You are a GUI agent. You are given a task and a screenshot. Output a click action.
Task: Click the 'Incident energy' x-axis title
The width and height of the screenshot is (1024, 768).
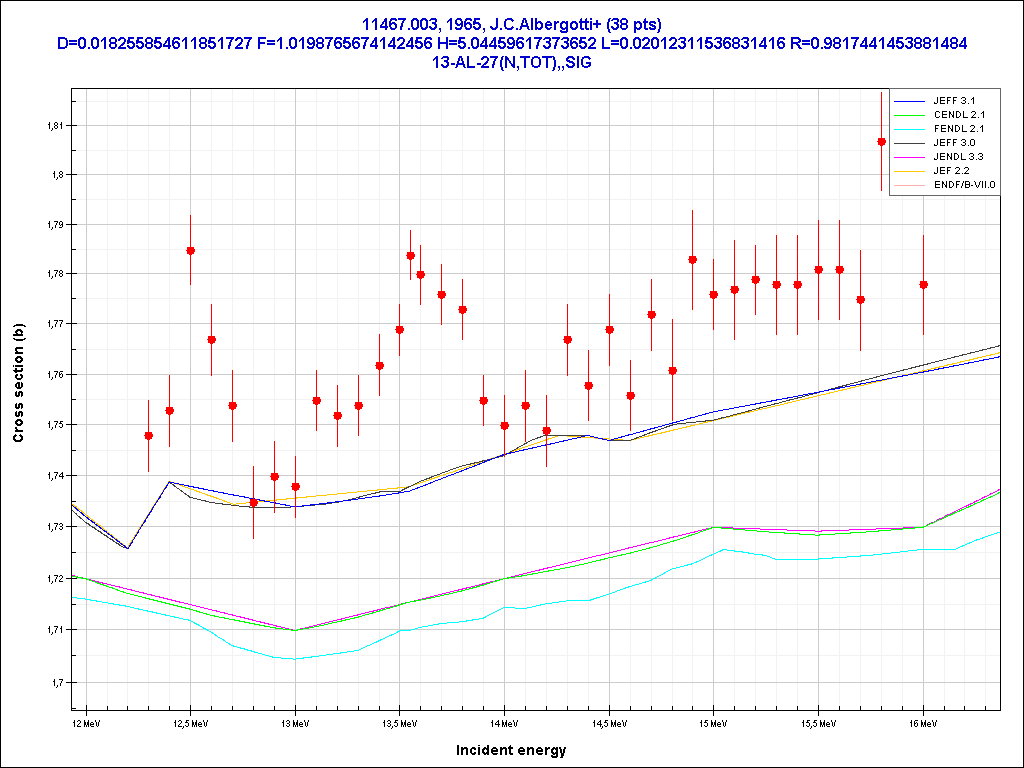pos(511,750)
